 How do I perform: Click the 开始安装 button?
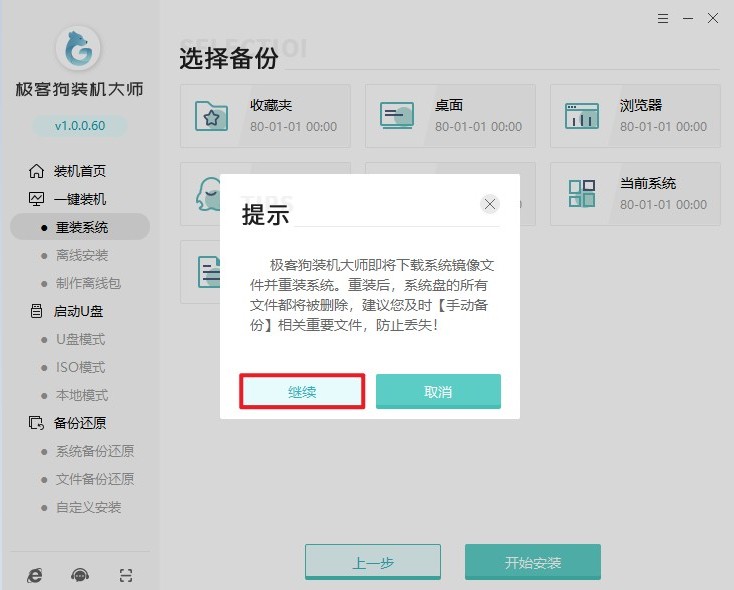tap(533, 561)
